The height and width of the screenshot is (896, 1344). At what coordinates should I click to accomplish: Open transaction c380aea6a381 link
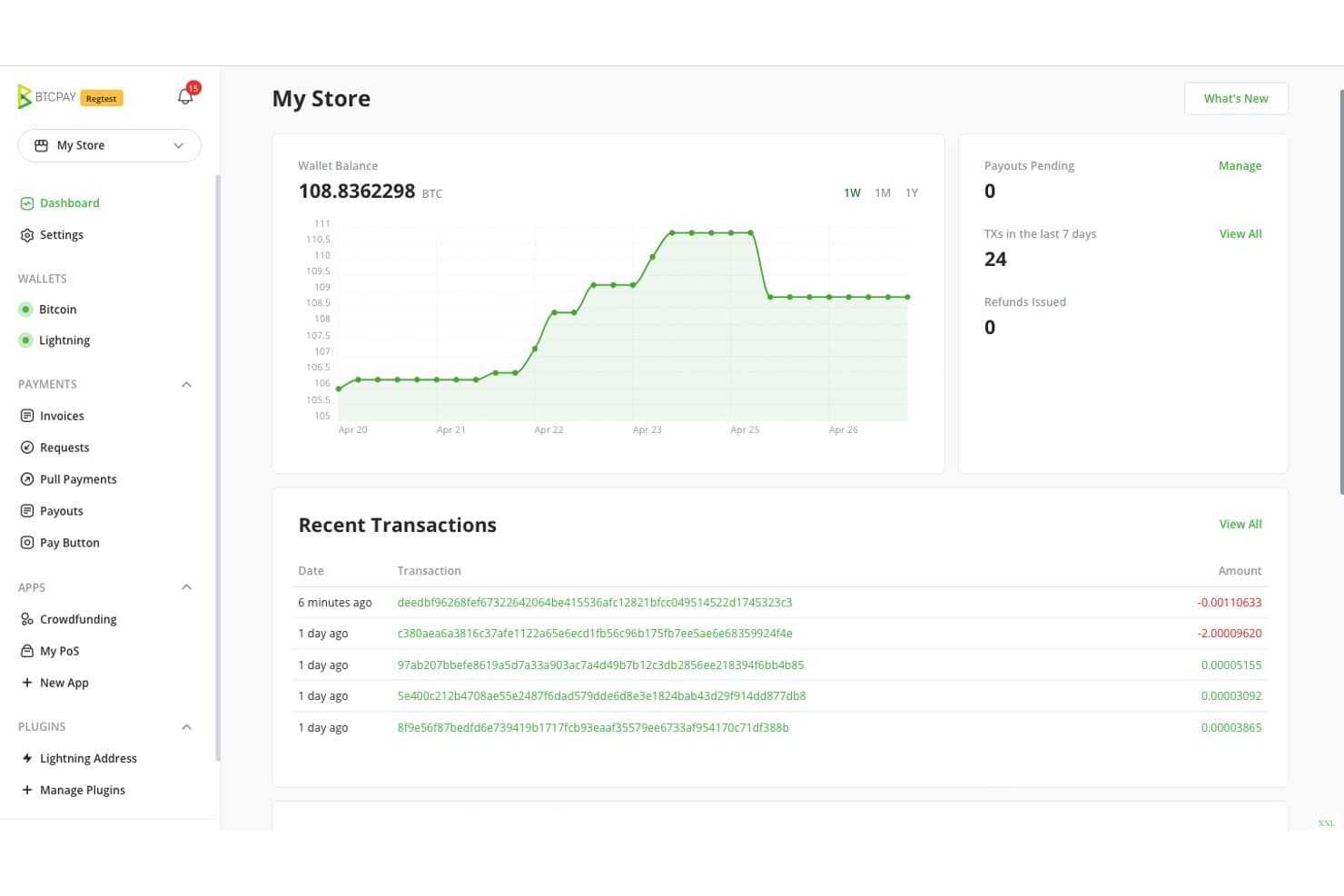pos(595,634)
